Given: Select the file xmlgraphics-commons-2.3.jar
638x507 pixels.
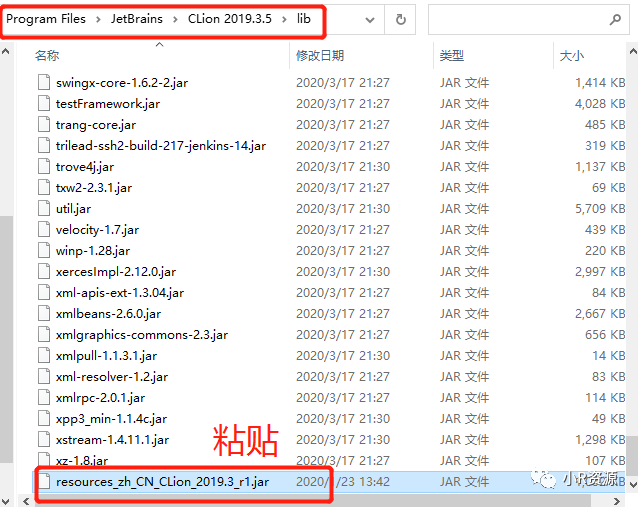Looking at the screenshot, I should 142,335.
